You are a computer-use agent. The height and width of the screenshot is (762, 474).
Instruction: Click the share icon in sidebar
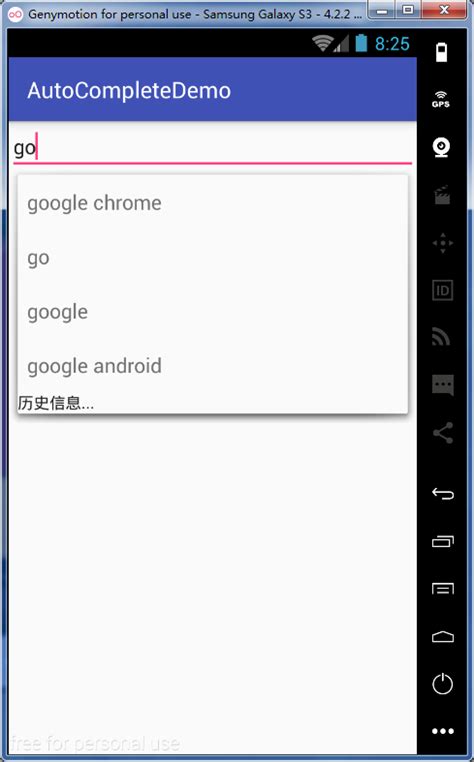pos(442,433)
